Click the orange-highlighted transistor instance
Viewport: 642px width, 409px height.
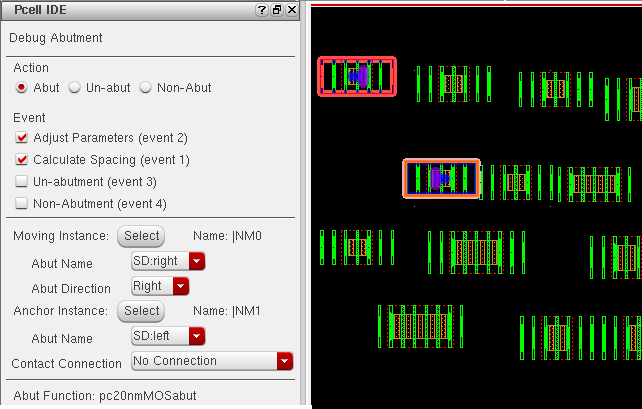[441, 179]
